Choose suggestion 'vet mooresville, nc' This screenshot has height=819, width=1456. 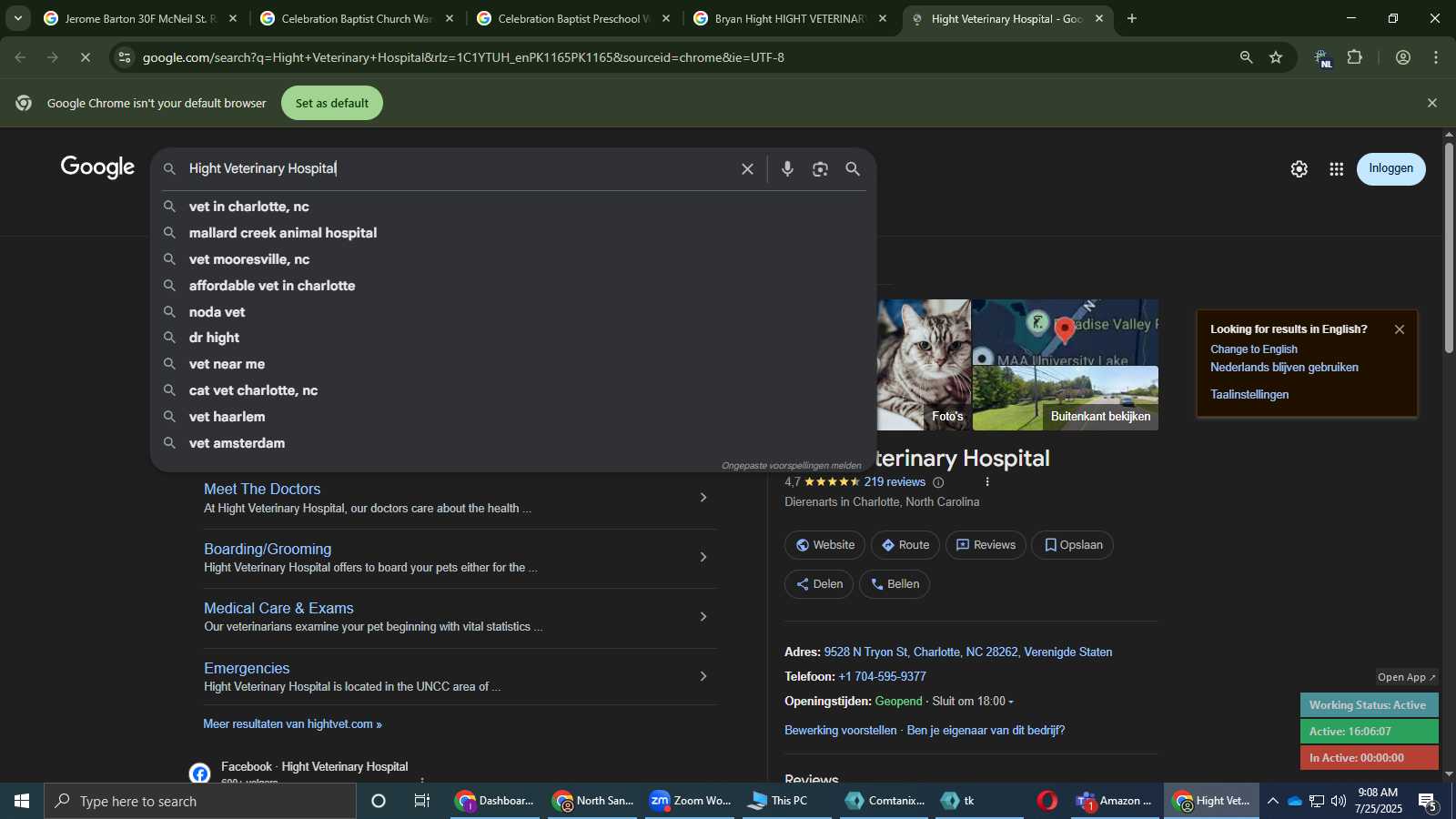[513, 259]
